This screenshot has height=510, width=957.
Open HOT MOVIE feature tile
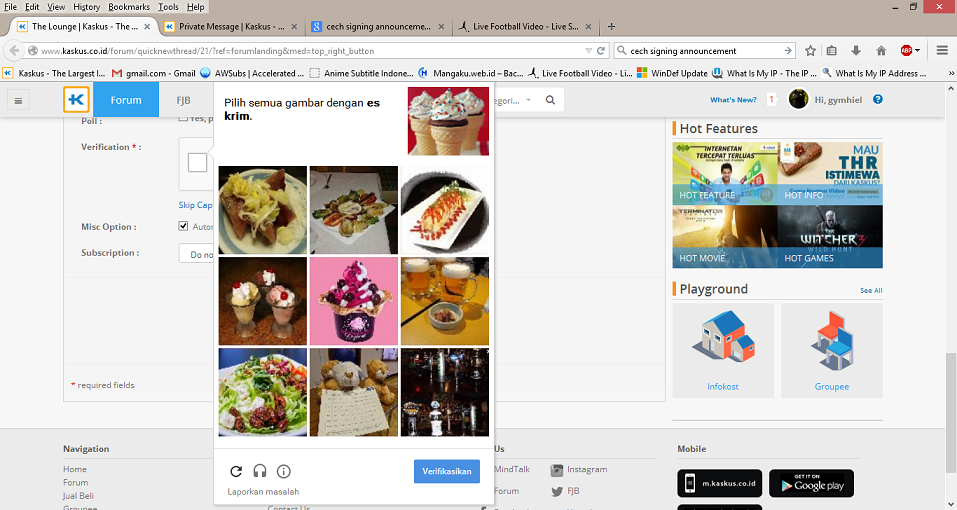click(x=724, y=236)
